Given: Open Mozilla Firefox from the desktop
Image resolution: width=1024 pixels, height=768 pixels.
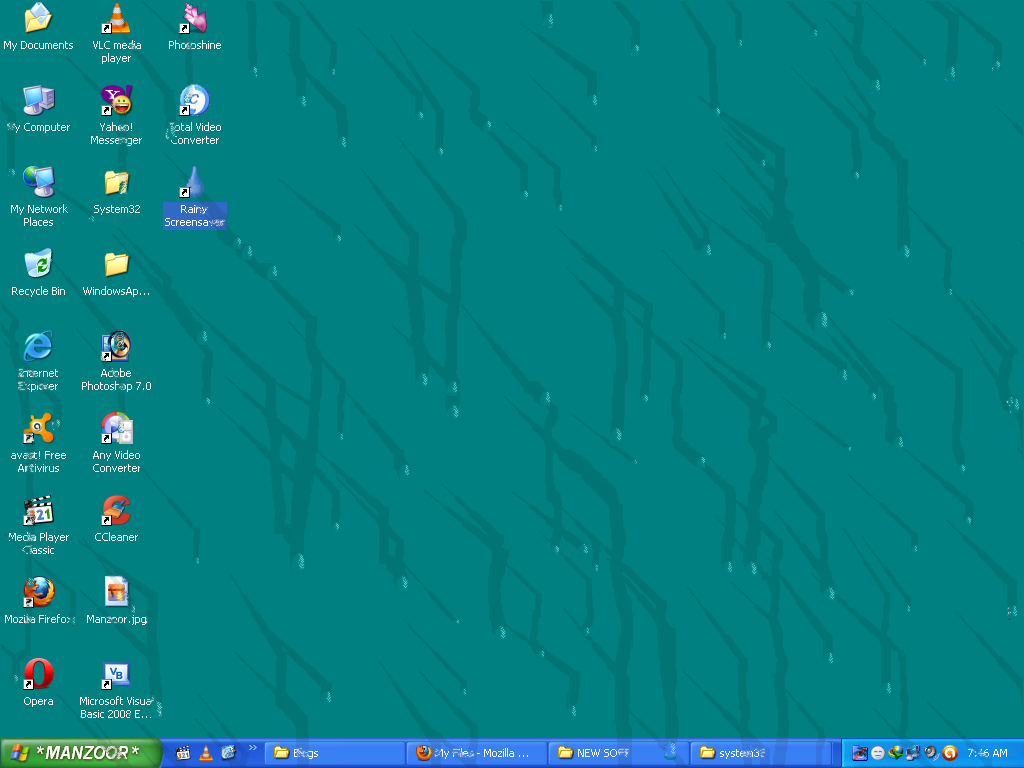Looking at the screenshot, I should (38, 592).
